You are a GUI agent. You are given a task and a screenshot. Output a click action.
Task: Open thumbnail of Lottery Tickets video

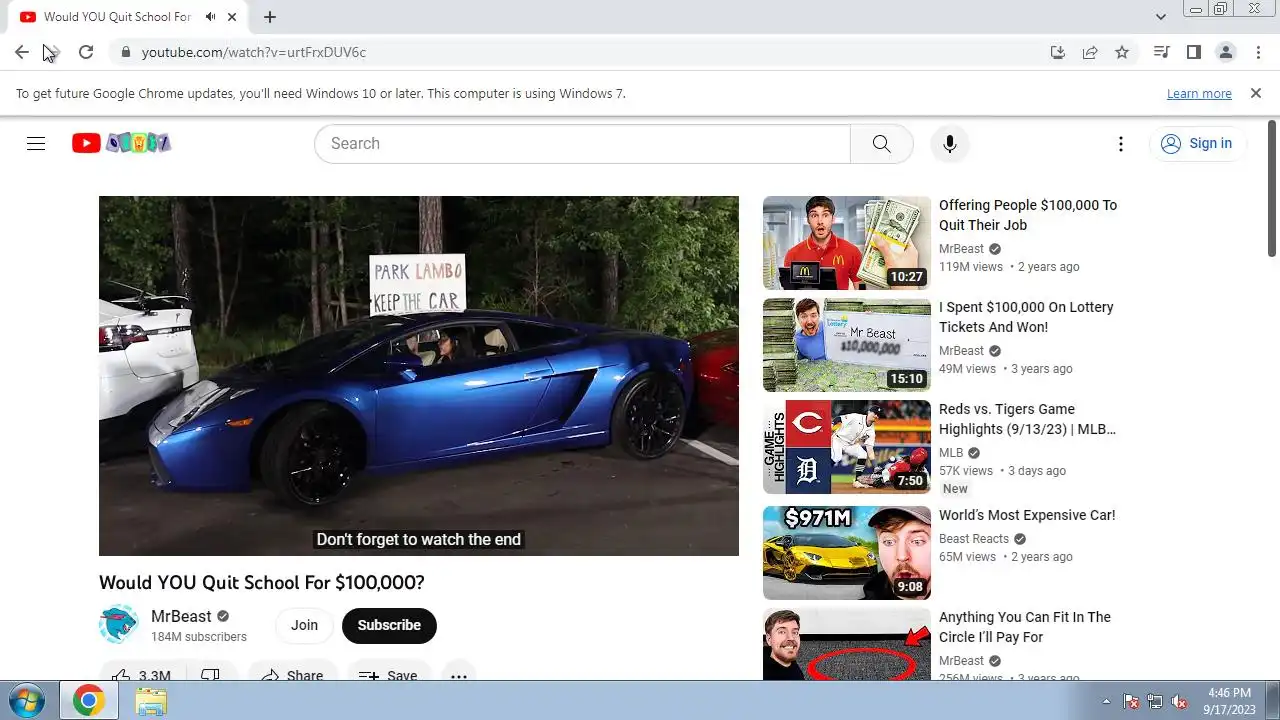tap(847, 345)
